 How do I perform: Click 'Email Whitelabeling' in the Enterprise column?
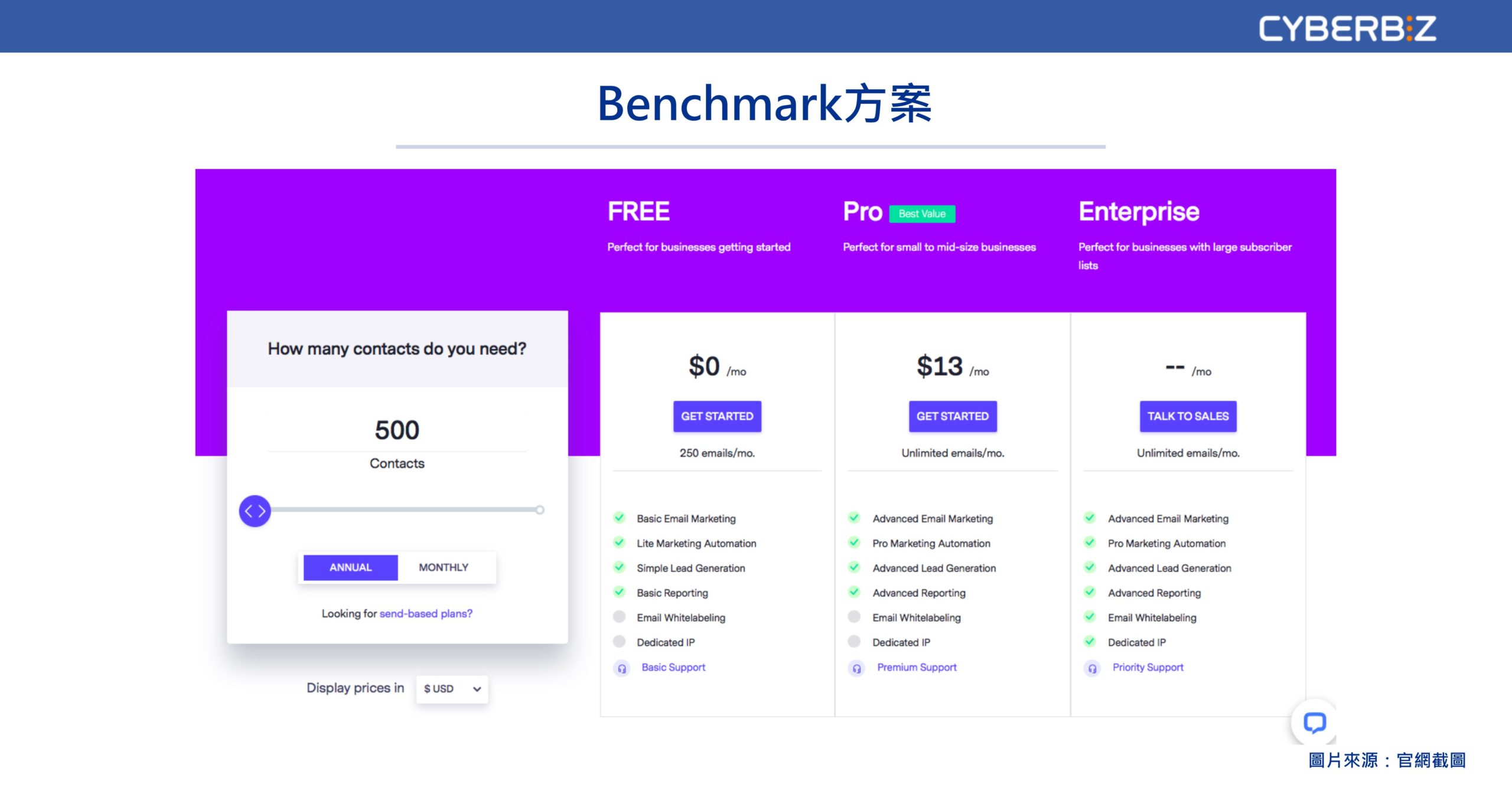coord(1152,617)
